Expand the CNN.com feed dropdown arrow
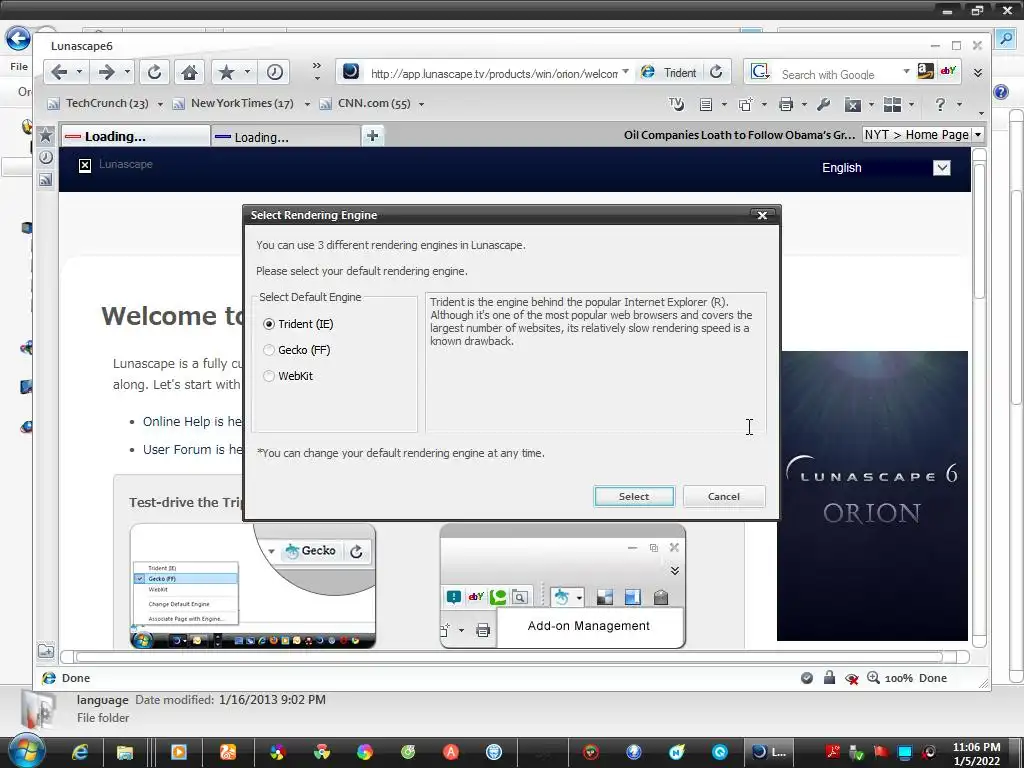1024x768 pixels. tap(421, 104)
